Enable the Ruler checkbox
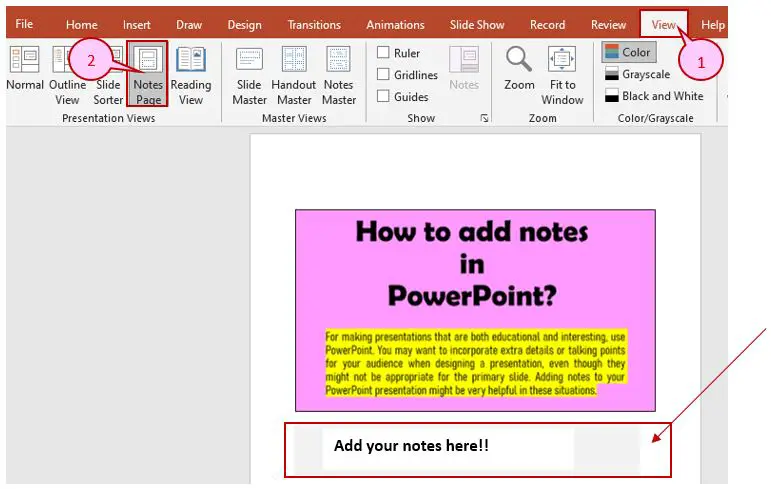This screenshot has height=489, width=771. pos(383,52)
